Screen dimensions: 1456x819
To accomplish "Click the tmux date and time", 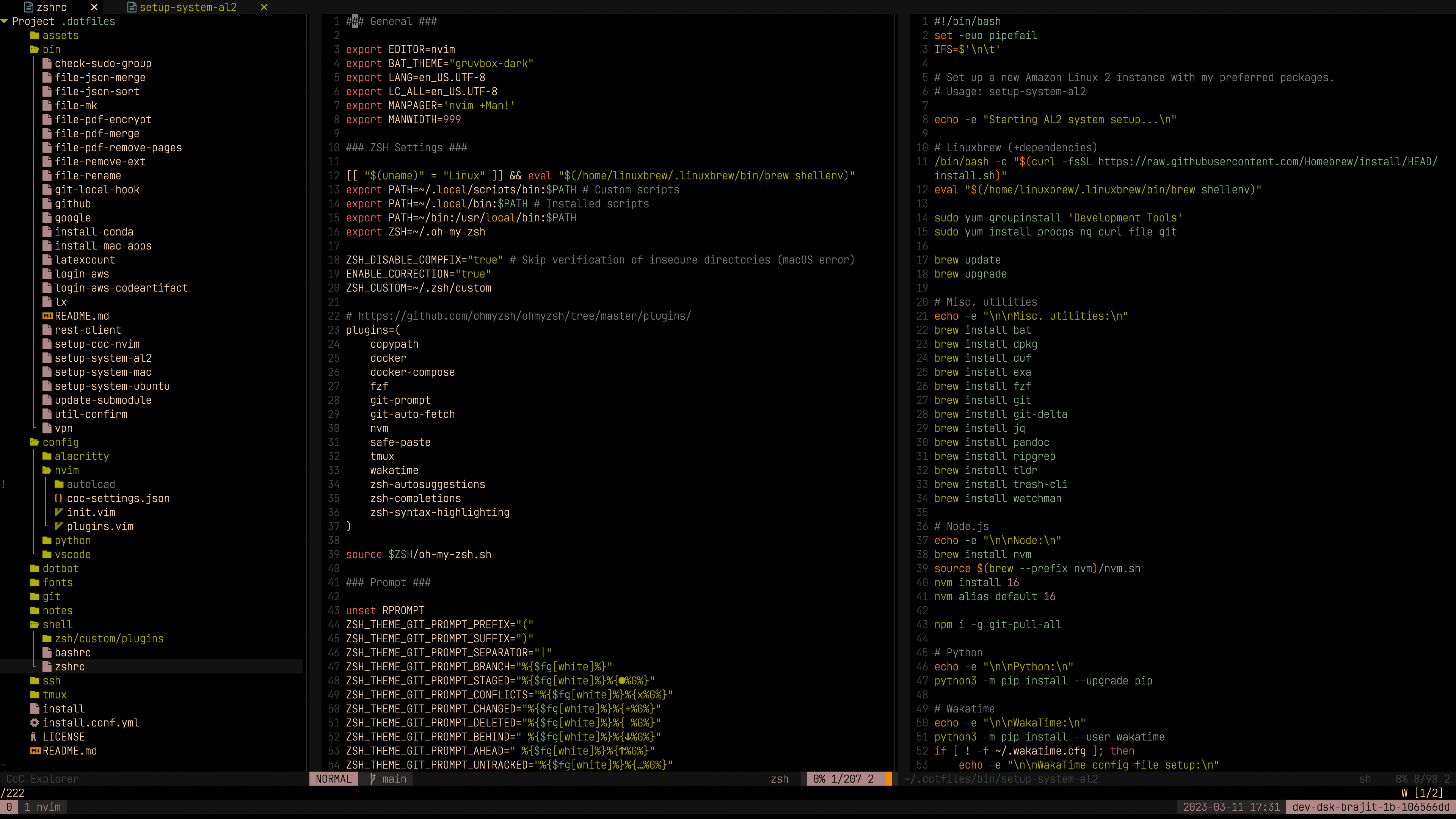I will [x=1231, y=807].
